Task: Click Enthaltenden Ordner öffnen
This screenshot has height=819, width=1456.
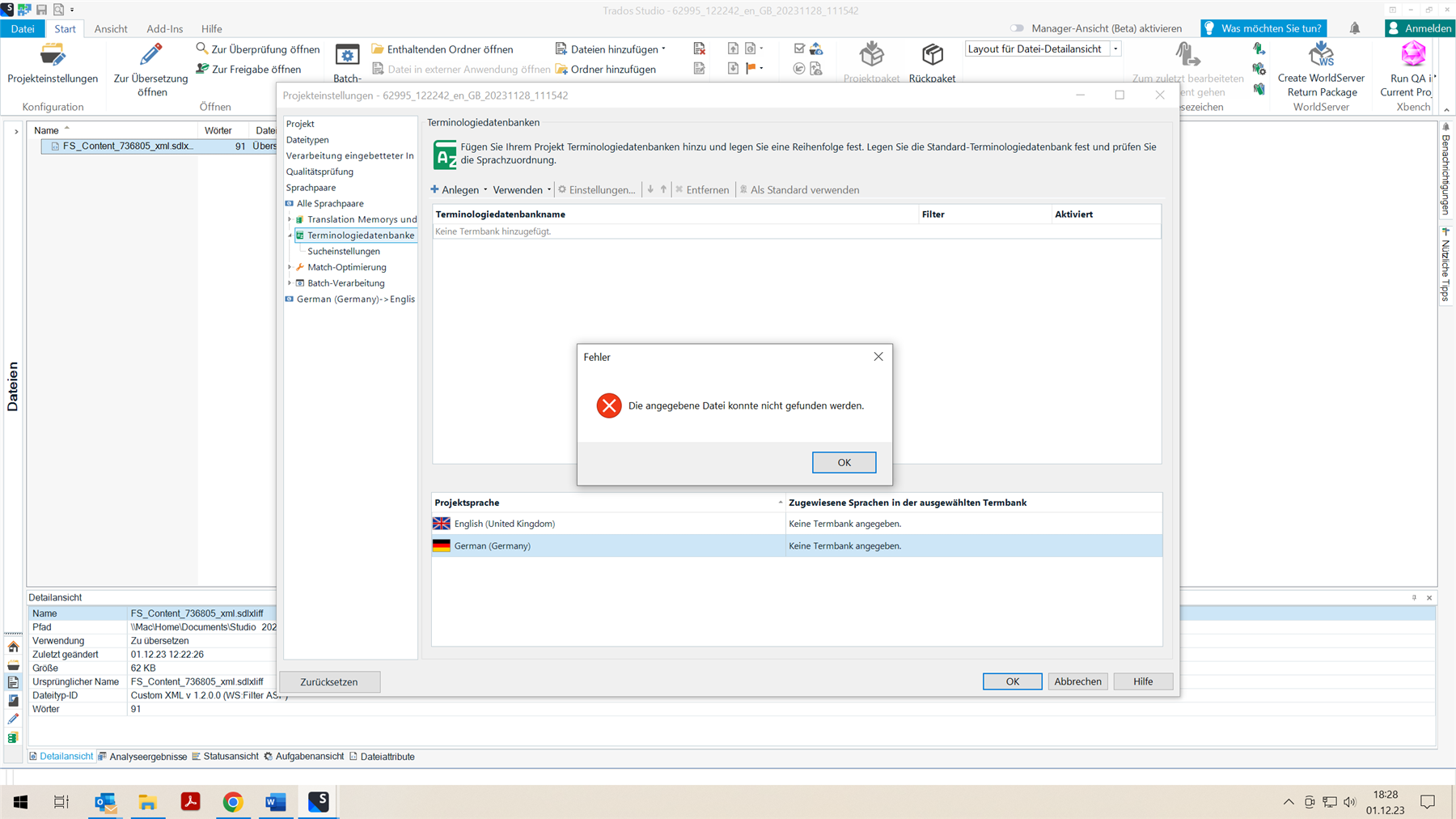Action: [442, 49]
